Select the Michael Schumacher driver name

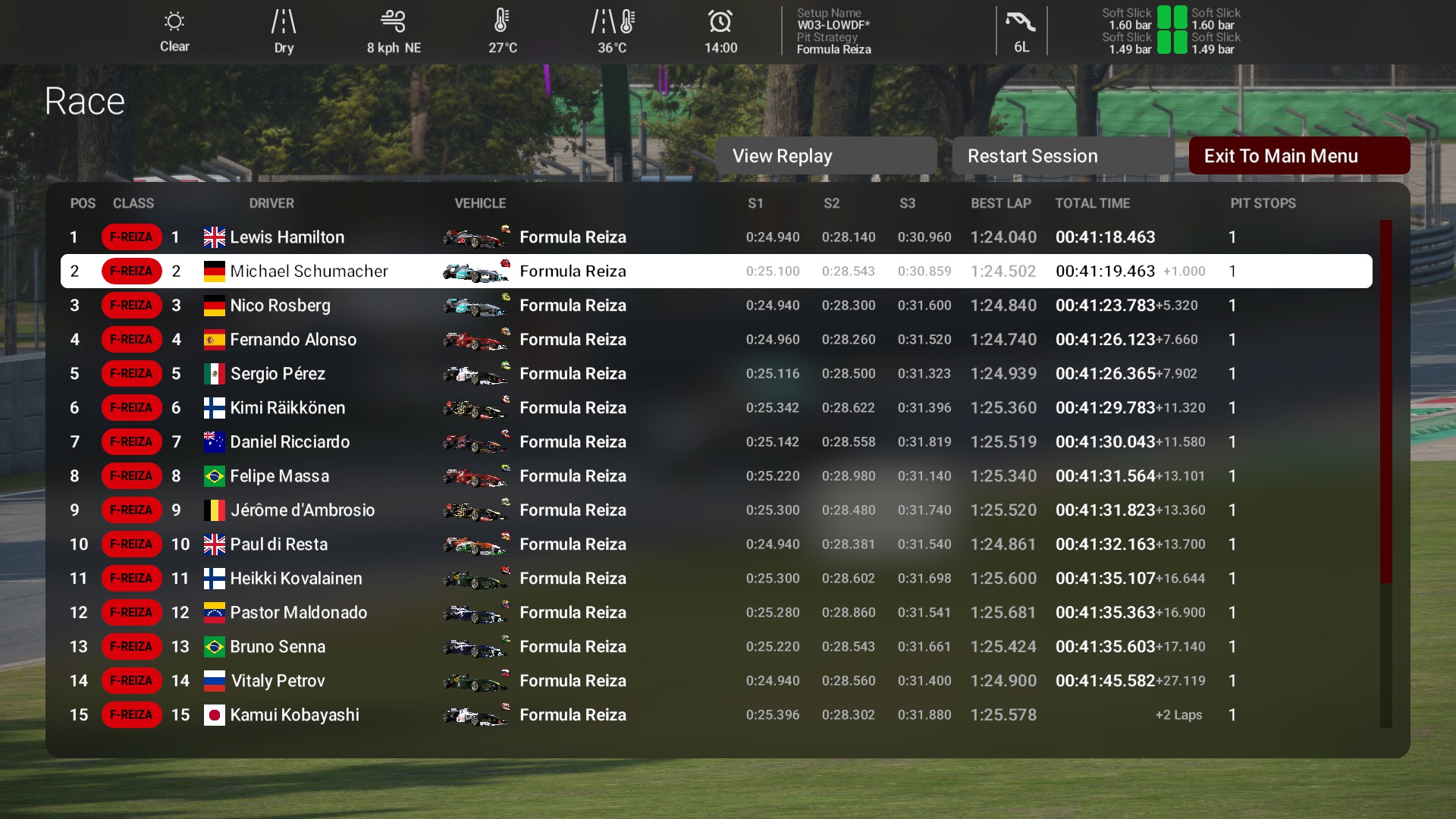(x=309, y=271)
